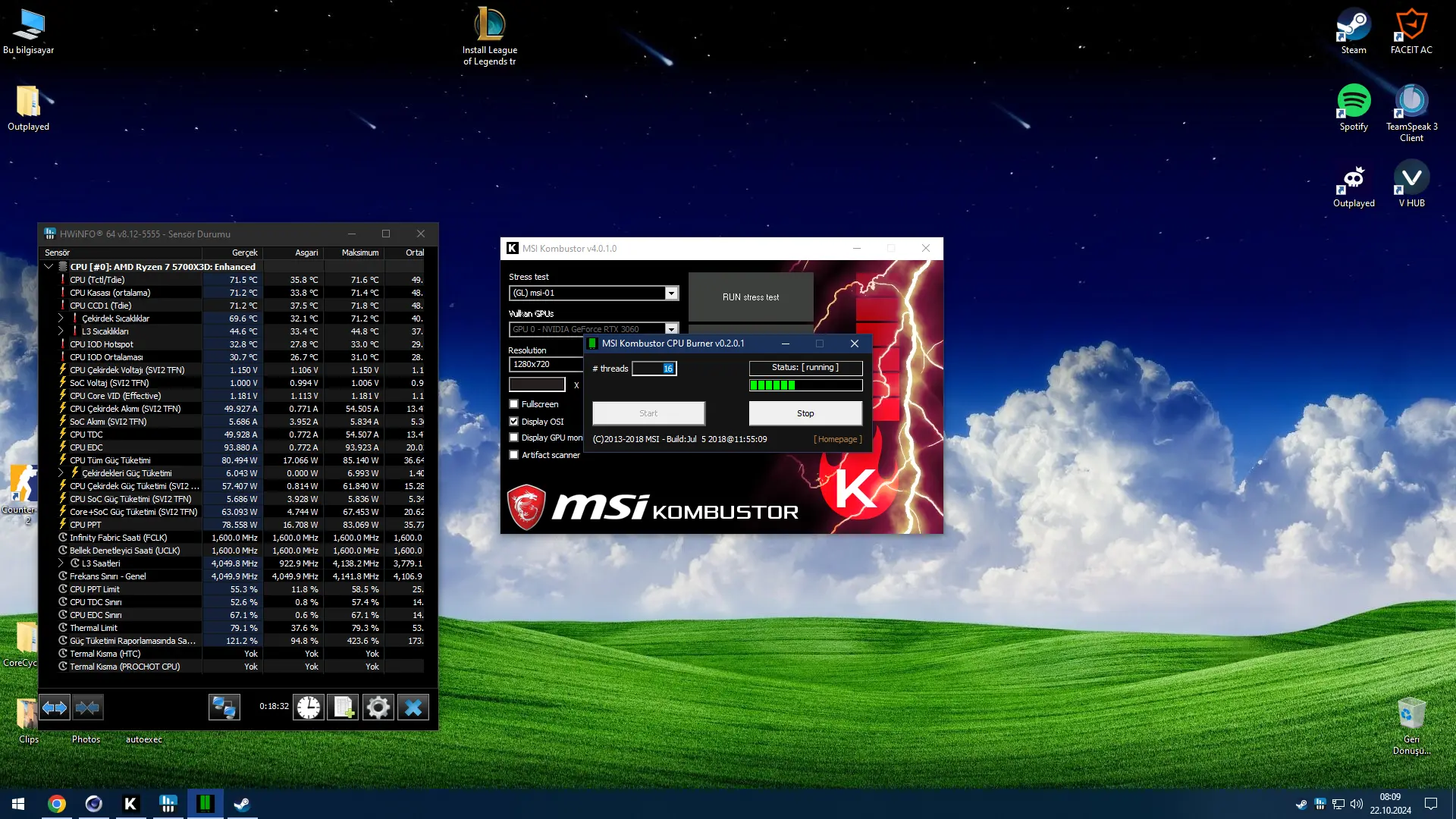Click the empty custom width field below Resolution
Screen dimensions: 1456x819
537,384
